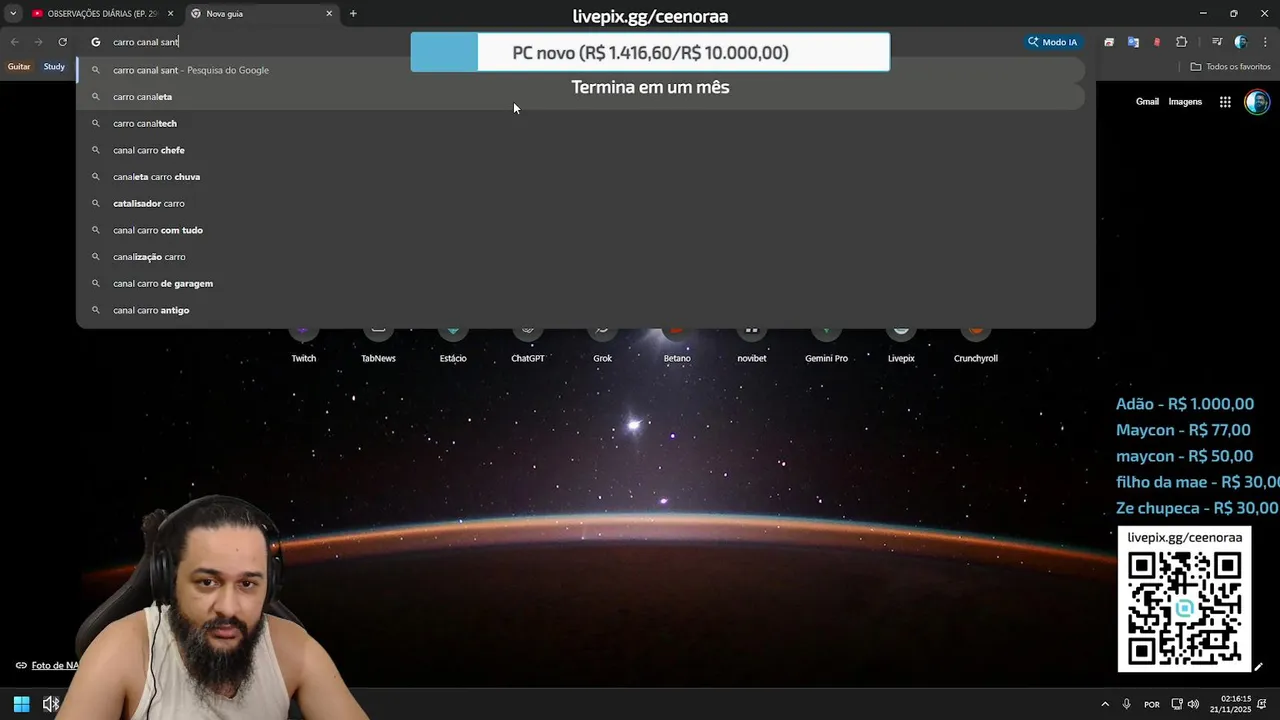The width and height of the screenshot is (1280, 720).
Task: Open the novibet shortcut
Action: tap(752, 345)
